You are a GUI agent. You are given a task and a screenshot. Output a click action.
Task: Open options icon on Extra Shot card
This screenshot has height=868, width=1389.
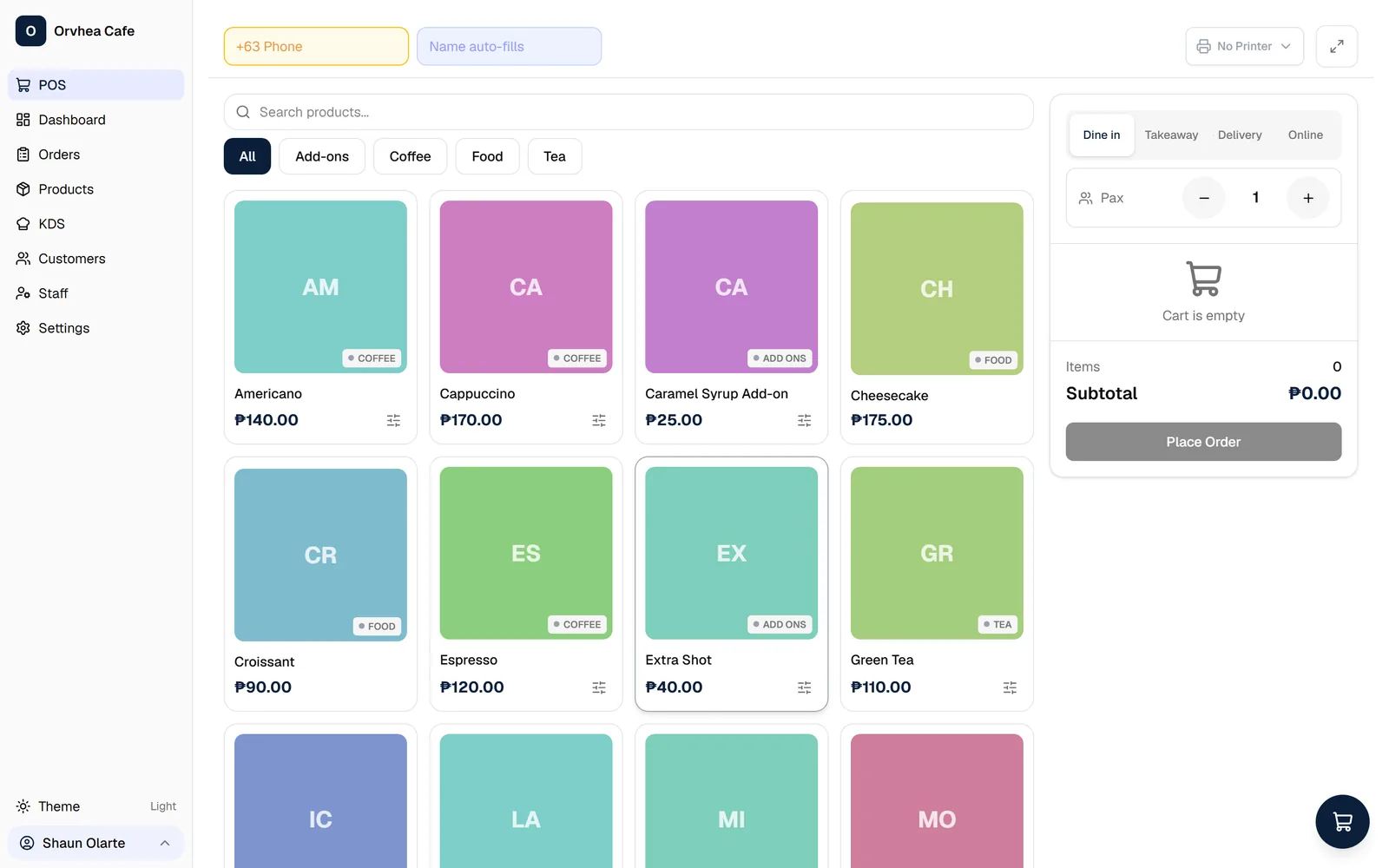pyautogui.click(x=805, y=687)
